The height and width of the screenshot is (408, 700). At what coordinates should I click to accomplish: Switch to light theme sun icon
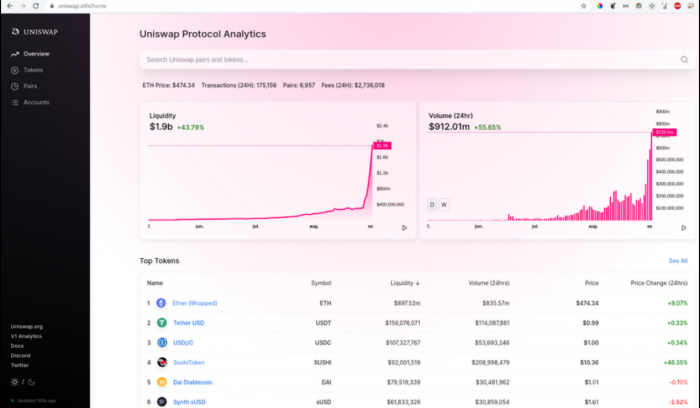pyautogui.click(x=15, y=382)
